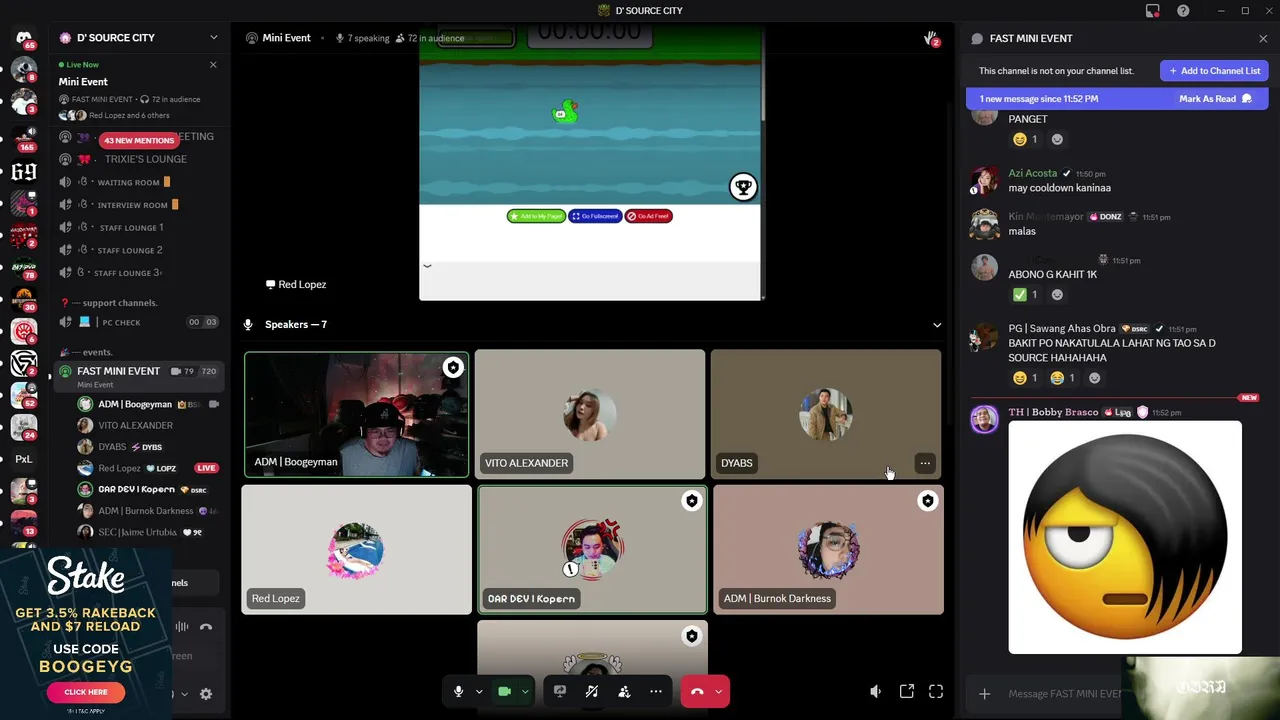Click Add to My Pages in stream
The image size is (1280, 720).
click(x=536, y=216)
